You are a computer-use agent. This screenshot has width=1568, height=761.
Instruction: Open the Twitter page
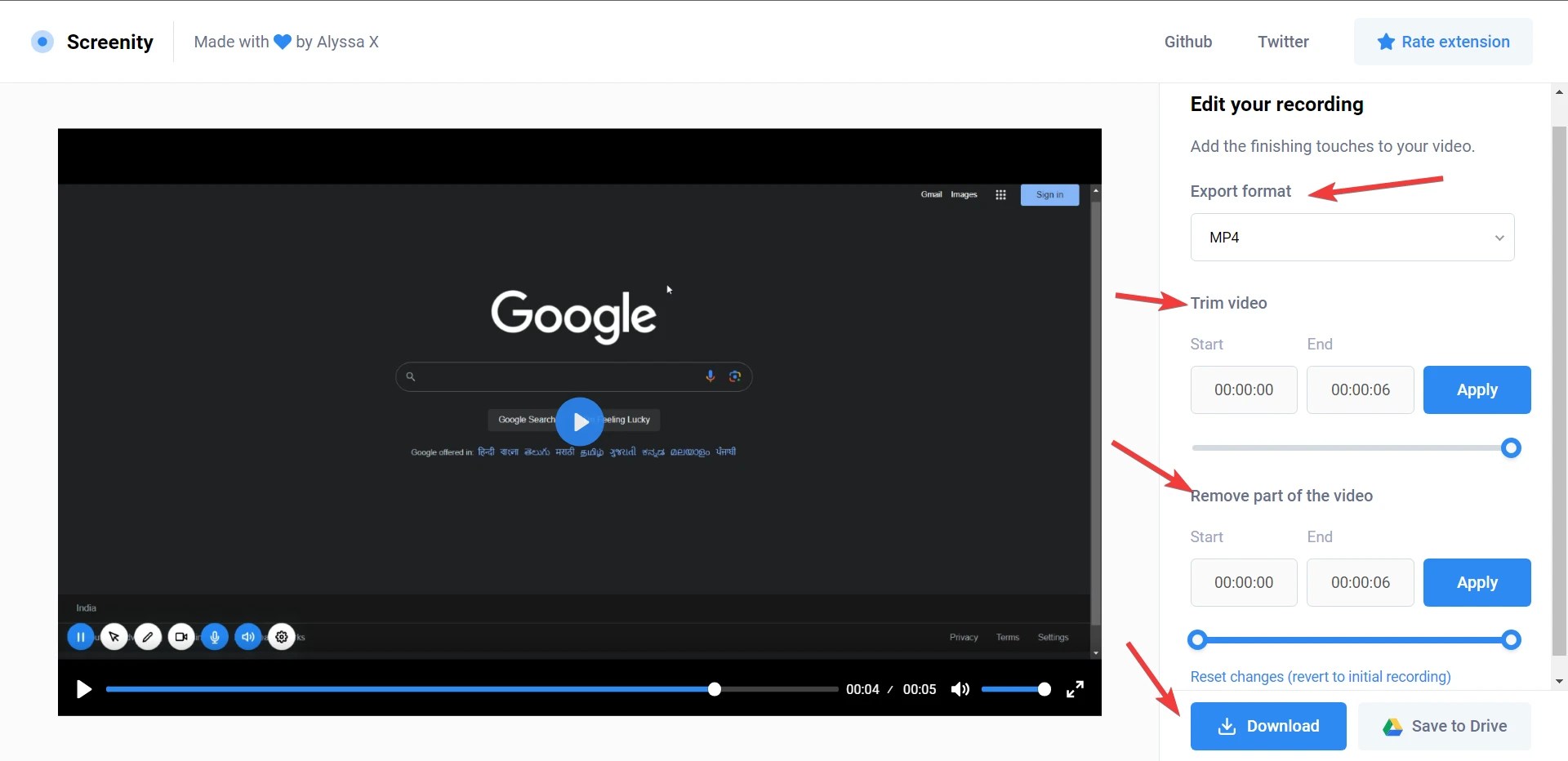coord(1283,42)
